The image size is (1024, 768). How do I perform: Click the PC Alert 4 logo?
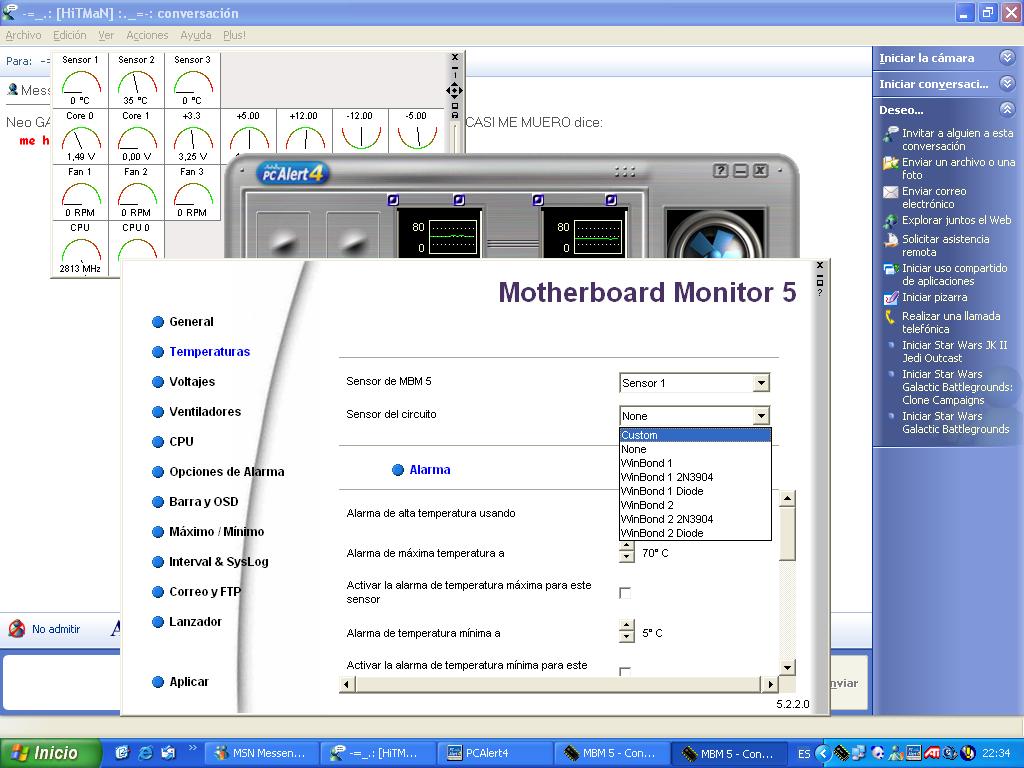(x=292, y=173)
